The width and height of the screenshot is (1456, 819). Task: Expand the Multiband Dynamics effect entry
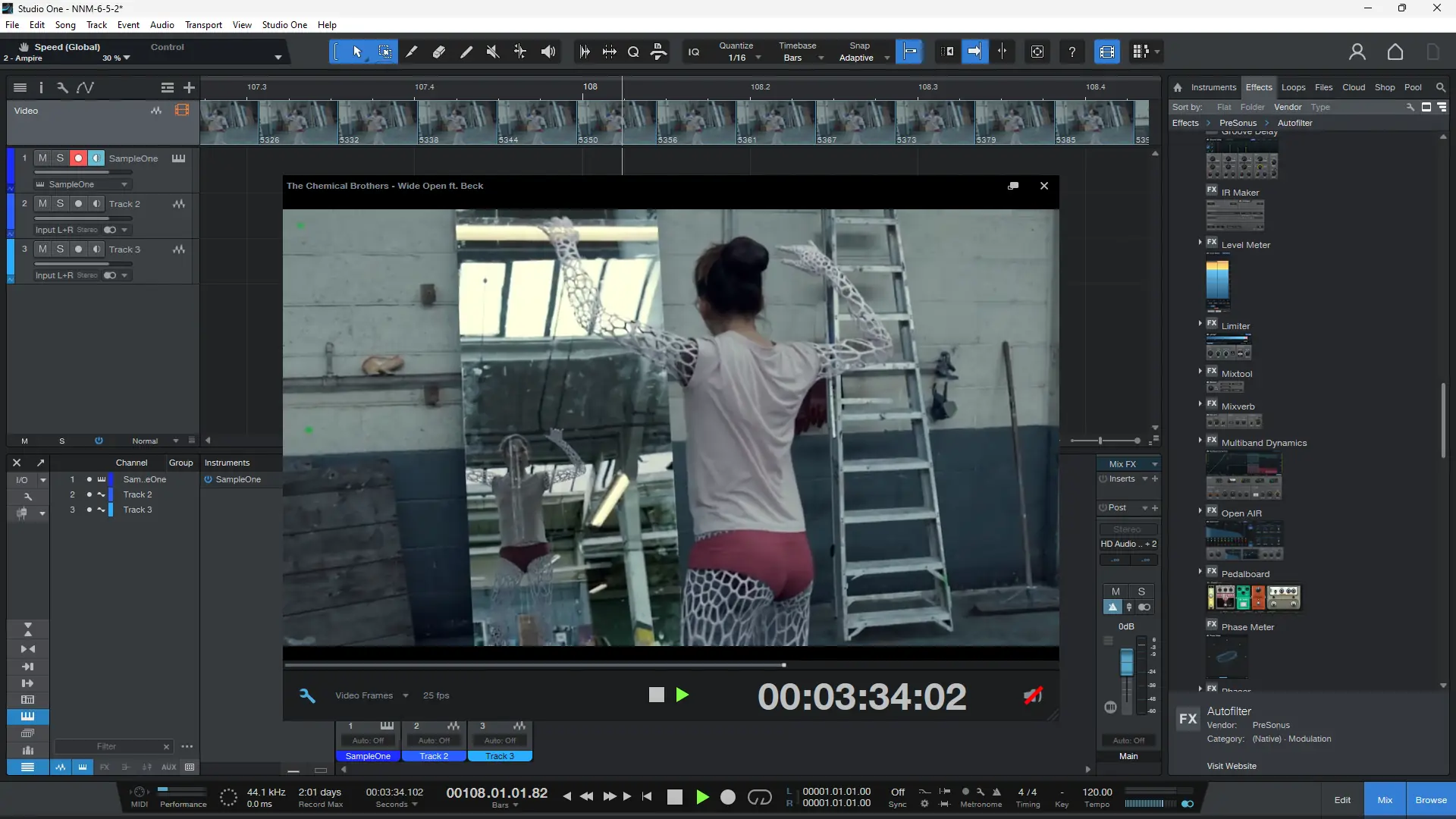pyautogui.click(x=1200, y=441)
